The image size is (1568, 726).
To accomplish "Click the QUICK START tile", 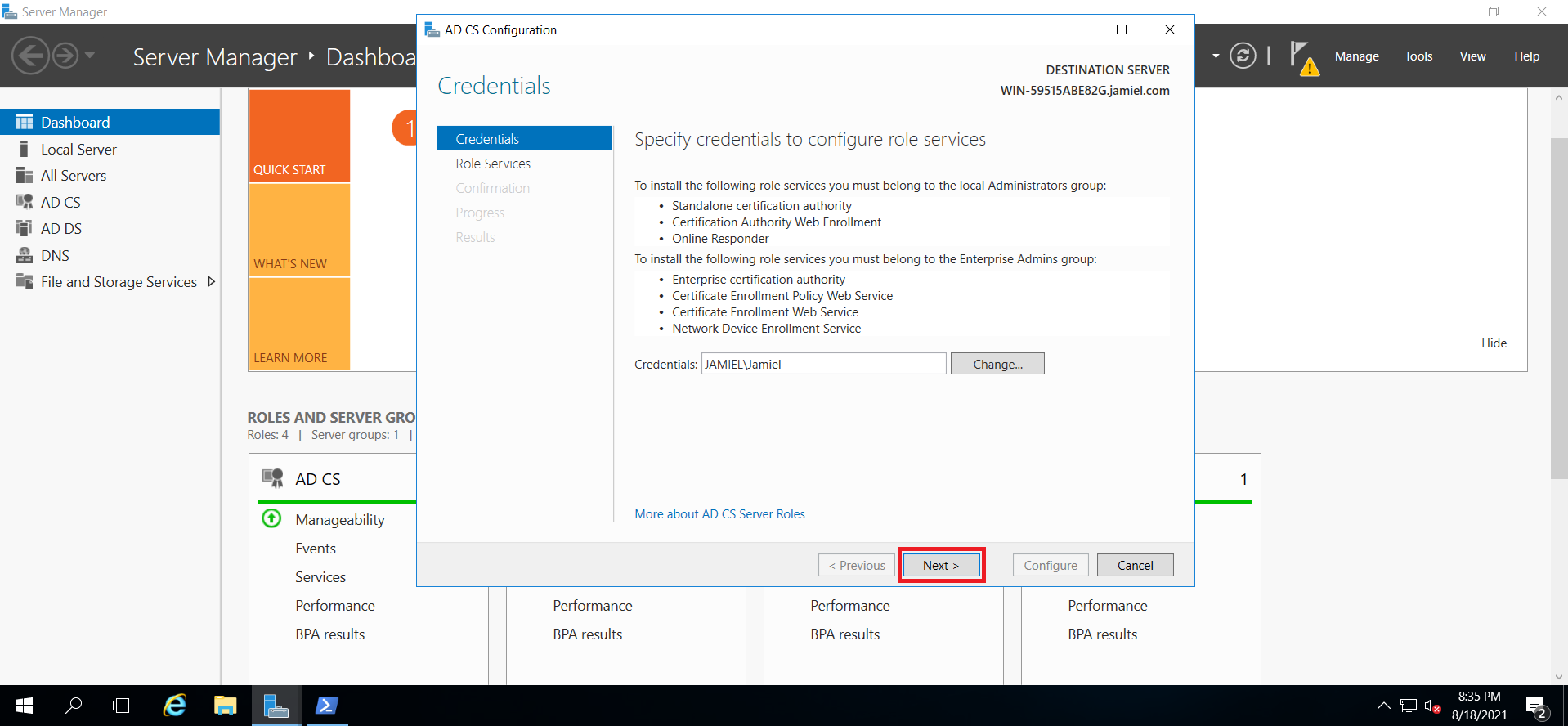I will [299, 136].
